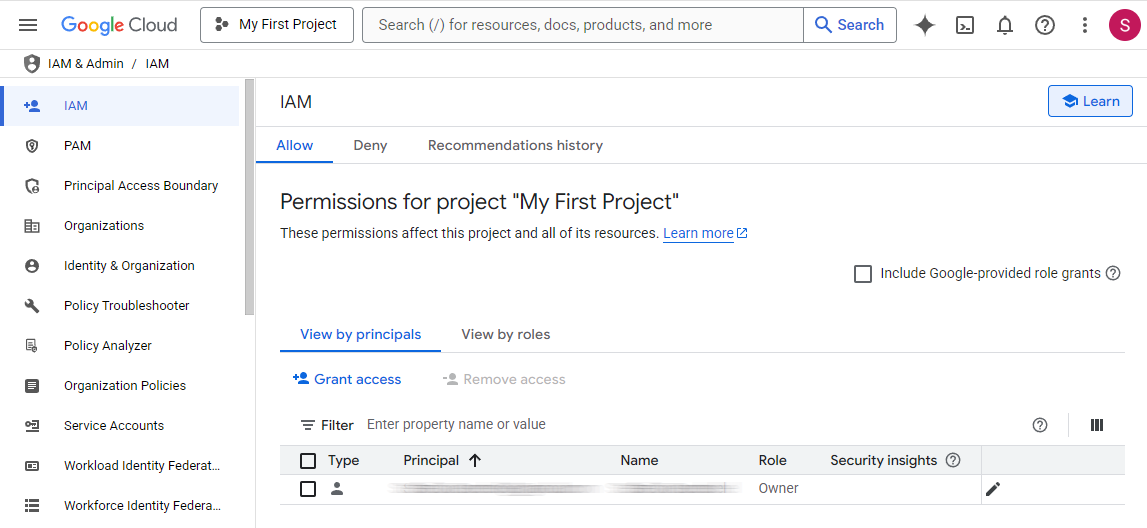This screenshot has width=1147, height=528.
Task: Check the Owner row checkbox
Action: (x=308, y=489)
